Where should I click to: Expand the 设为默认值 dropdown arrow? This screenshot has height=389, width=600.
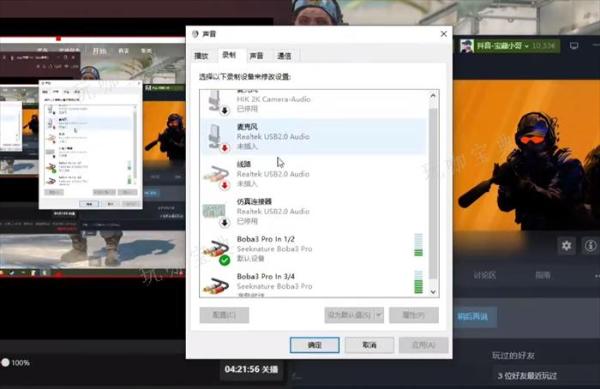(378, 315)
